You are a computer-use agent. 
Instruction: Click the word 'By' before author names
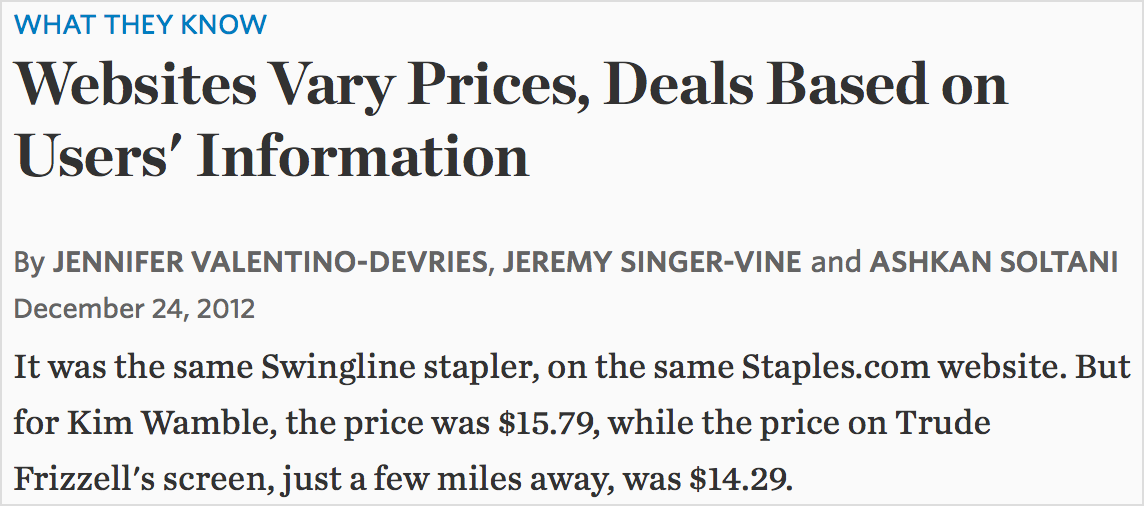tap(29, 264)
